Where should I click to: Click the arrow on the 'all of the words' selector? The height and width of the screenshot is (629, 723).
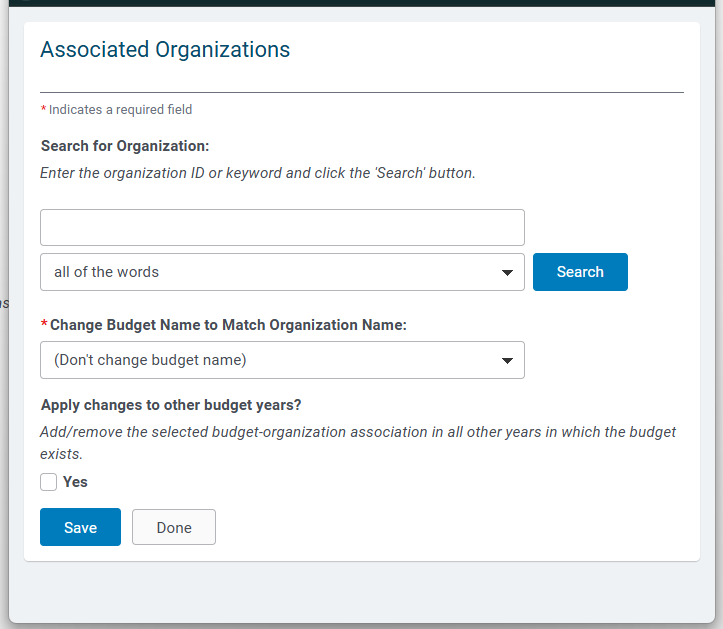click(507, 273)
